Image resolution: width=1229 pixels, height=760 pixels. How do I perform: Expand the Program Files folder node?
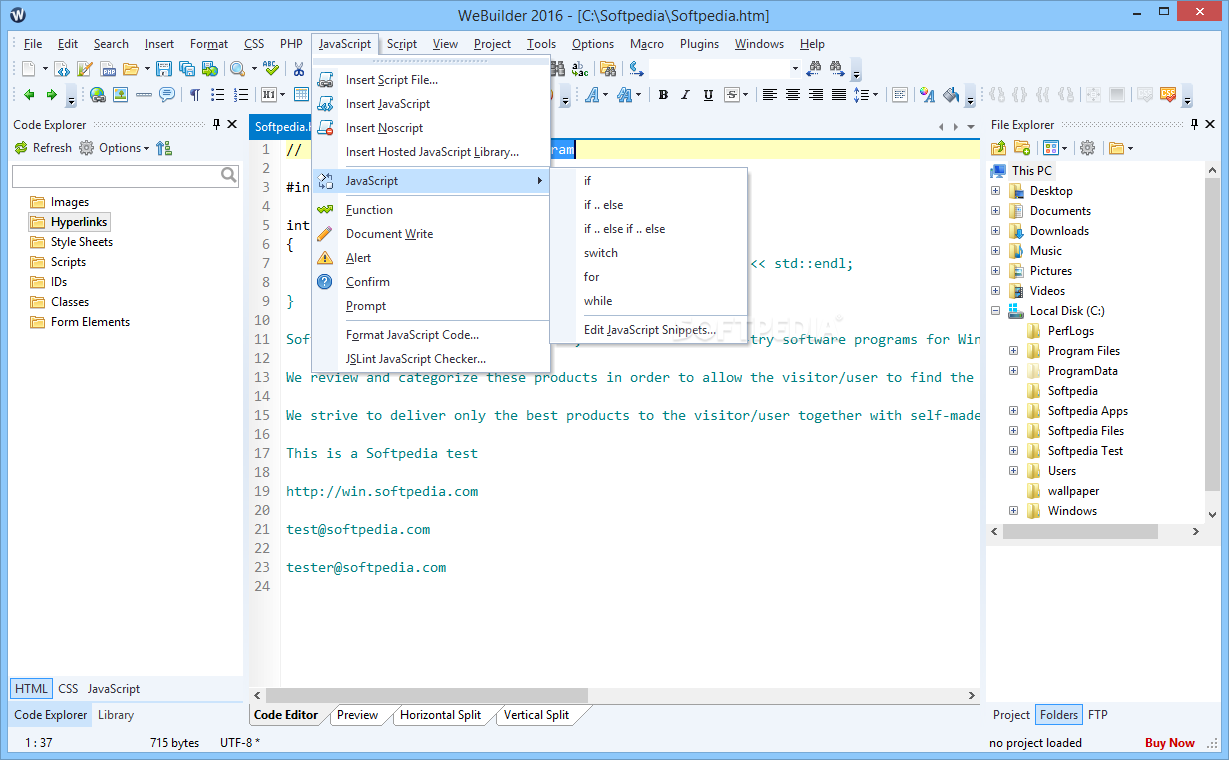tap(1014, 351)
